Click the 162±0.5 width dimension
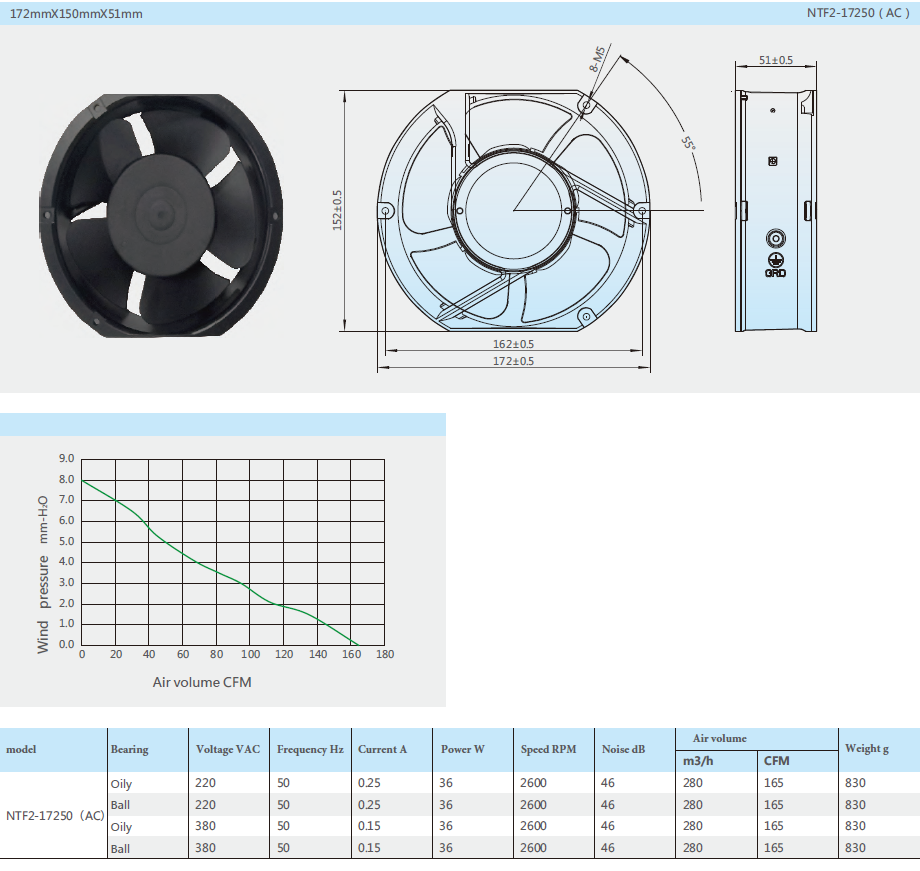Screen dimensions: 920x871 (x=513, y=343)
